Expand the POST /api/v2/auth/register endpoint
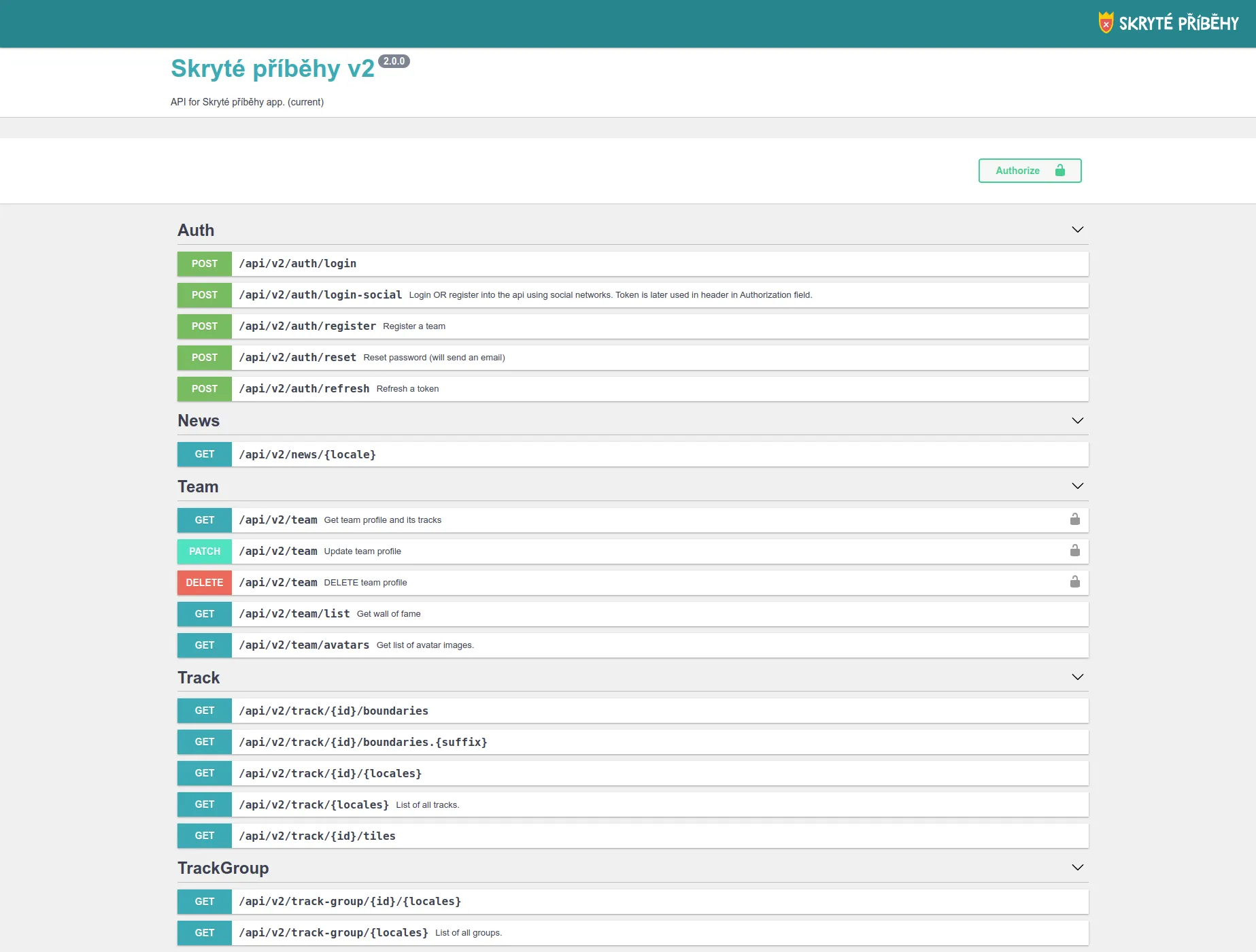Screen dimensions: 1256x952 pos(633,326)
